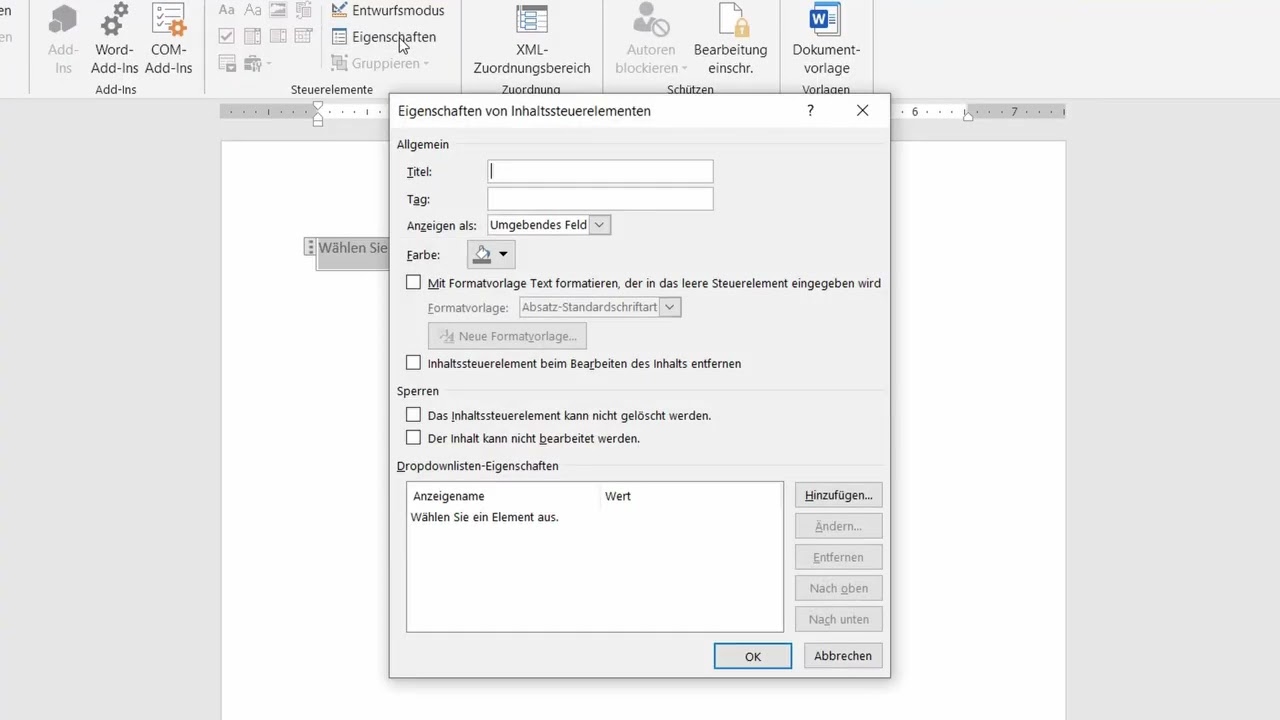Click Nach unten button
The image size is (1280, 720).
[839, 619]
